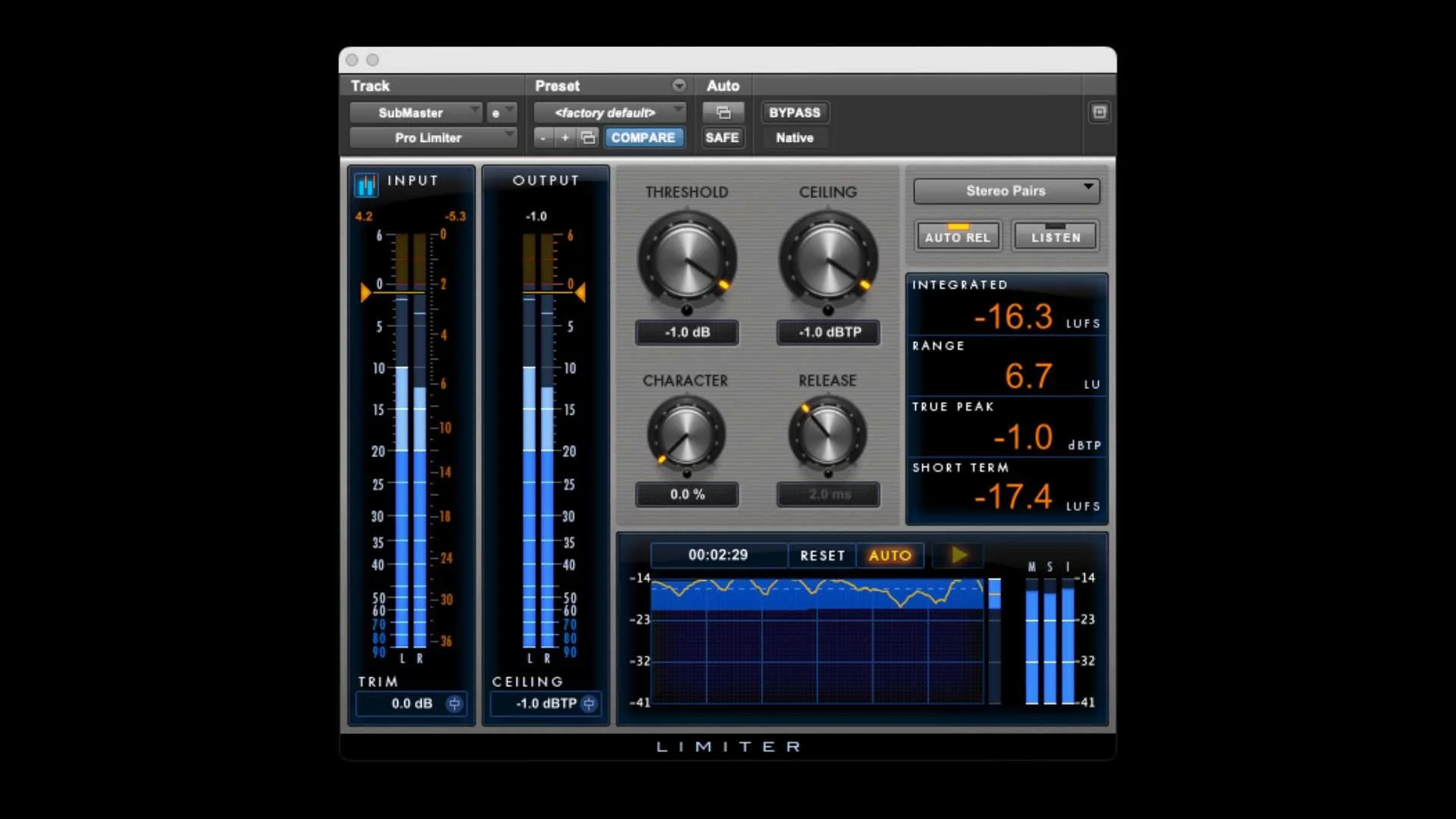
Task: Toggle the AUTO REL button
Action: point(957,236)
